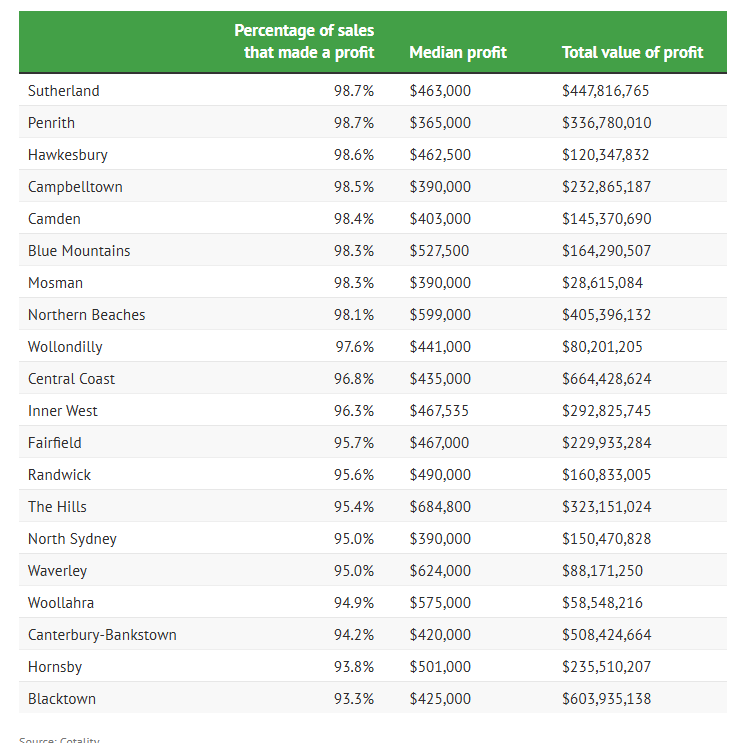Select the Sutherland row name
Viewport: 750px width, 743px height.
click(64, 91)
